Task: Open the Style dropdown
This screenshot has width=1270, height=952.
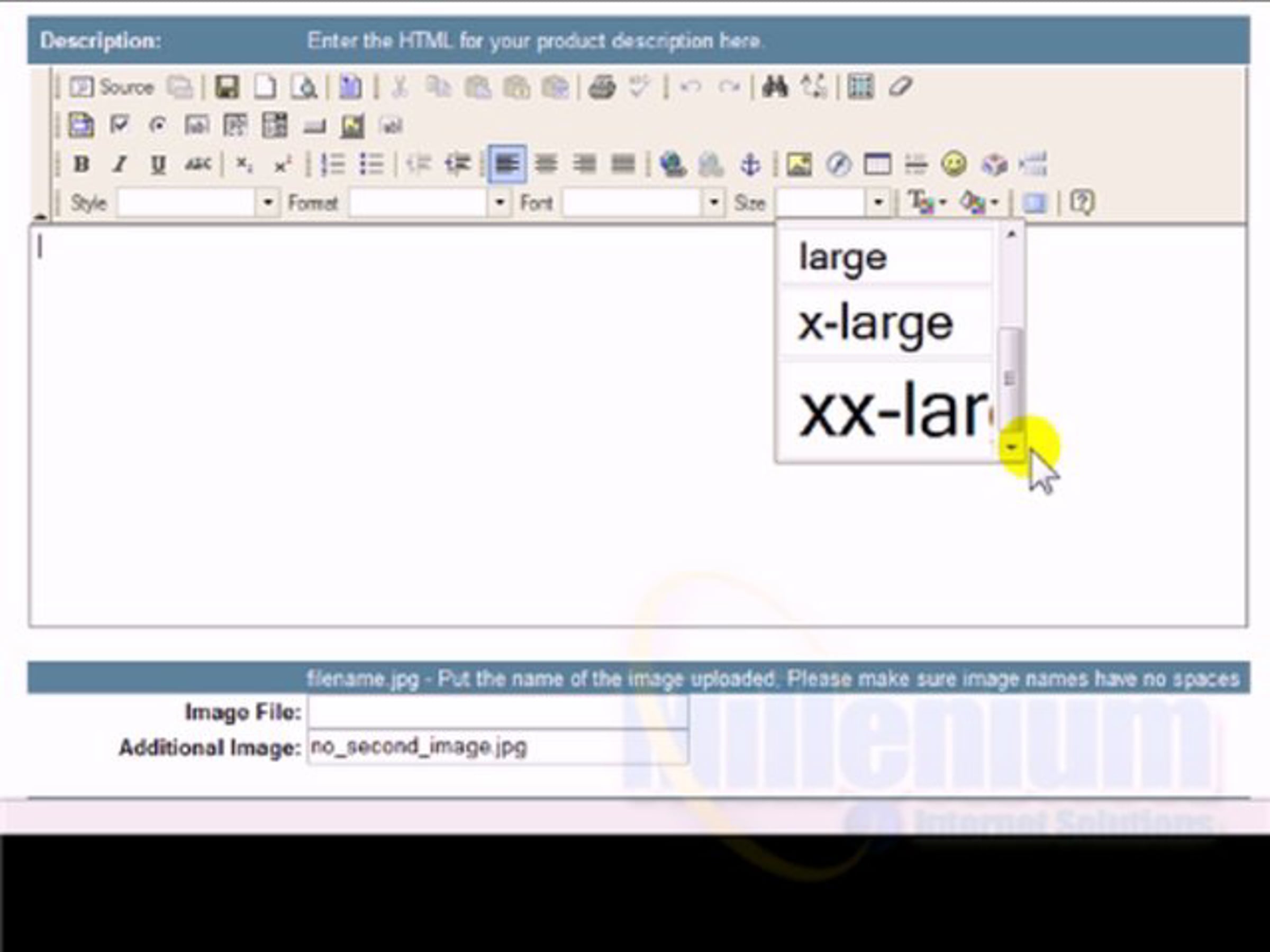Action: coord(268,203)
